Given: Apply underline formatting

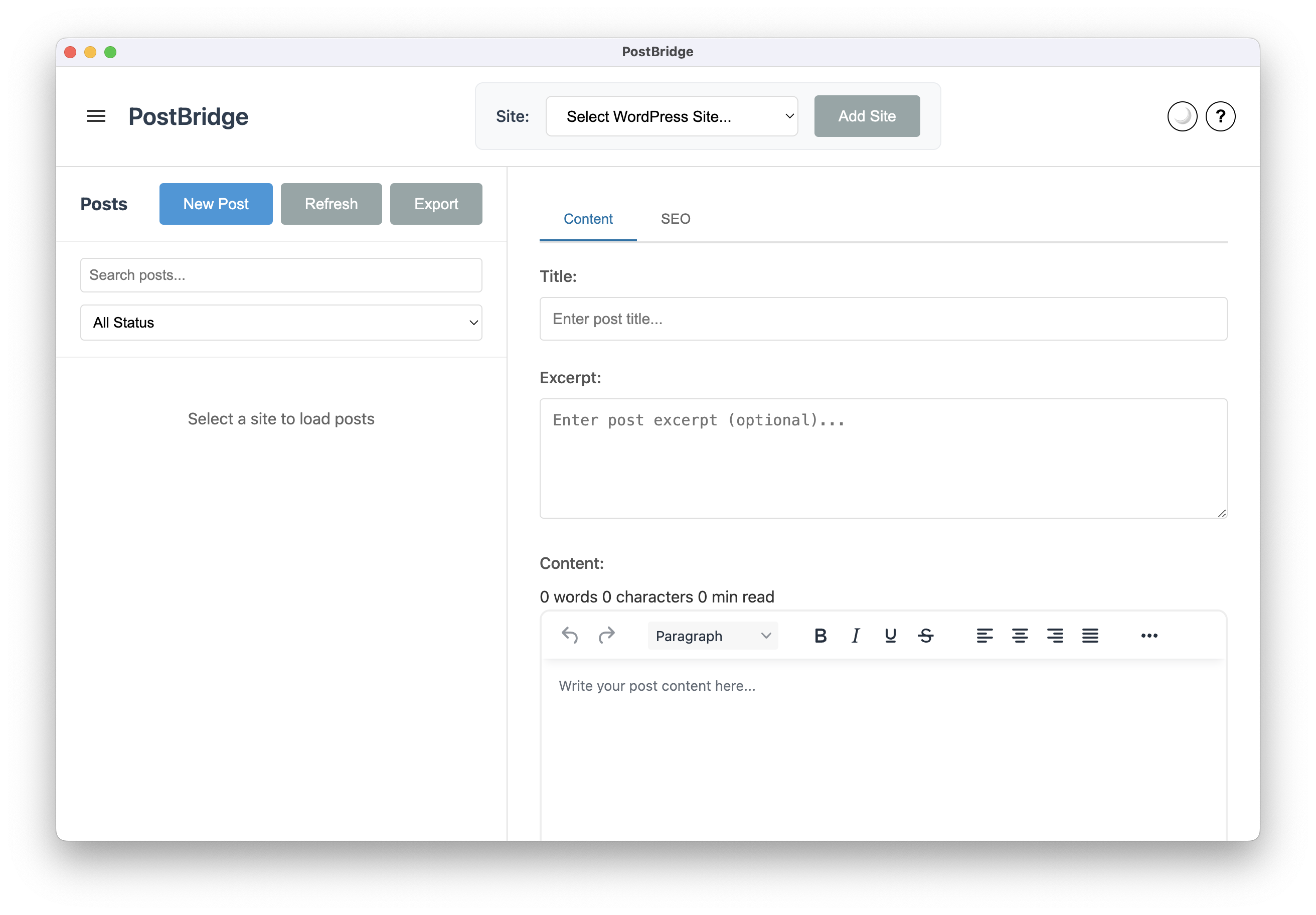Looking at the screenshot, I should (890, 635).
